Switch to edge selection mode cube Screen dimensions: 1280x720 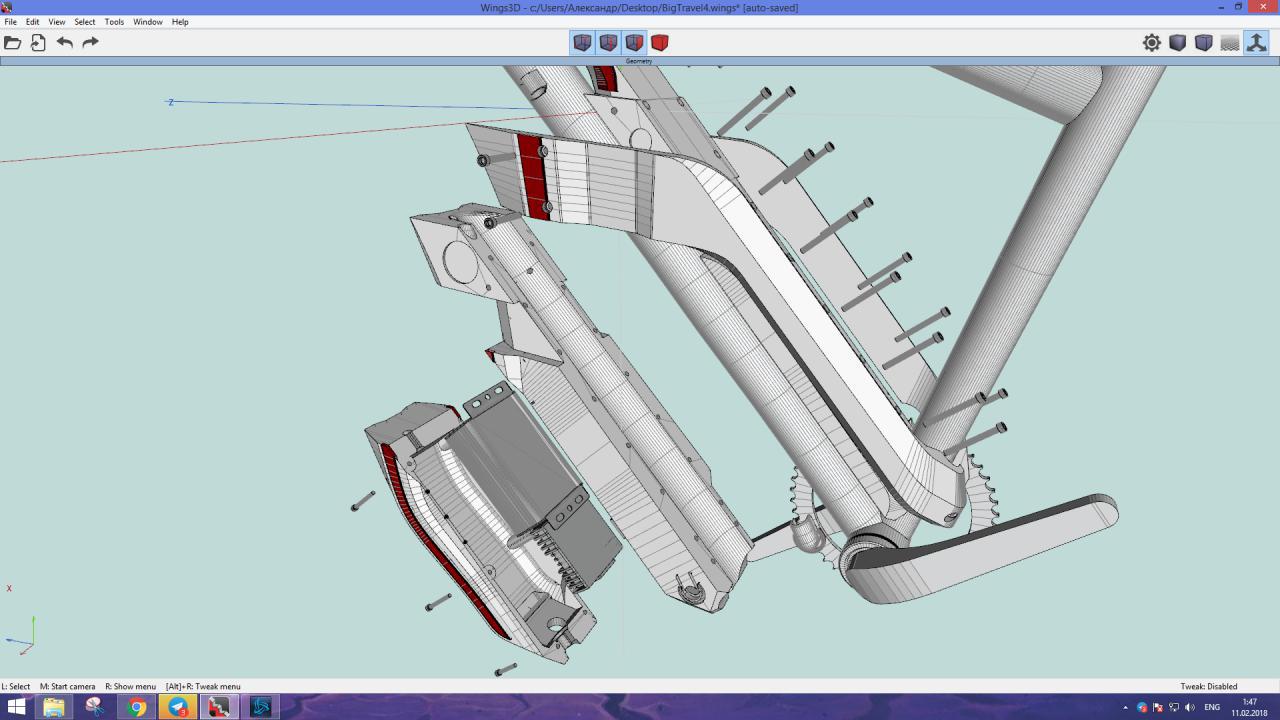pyautogui.click(x=608, y=42)
